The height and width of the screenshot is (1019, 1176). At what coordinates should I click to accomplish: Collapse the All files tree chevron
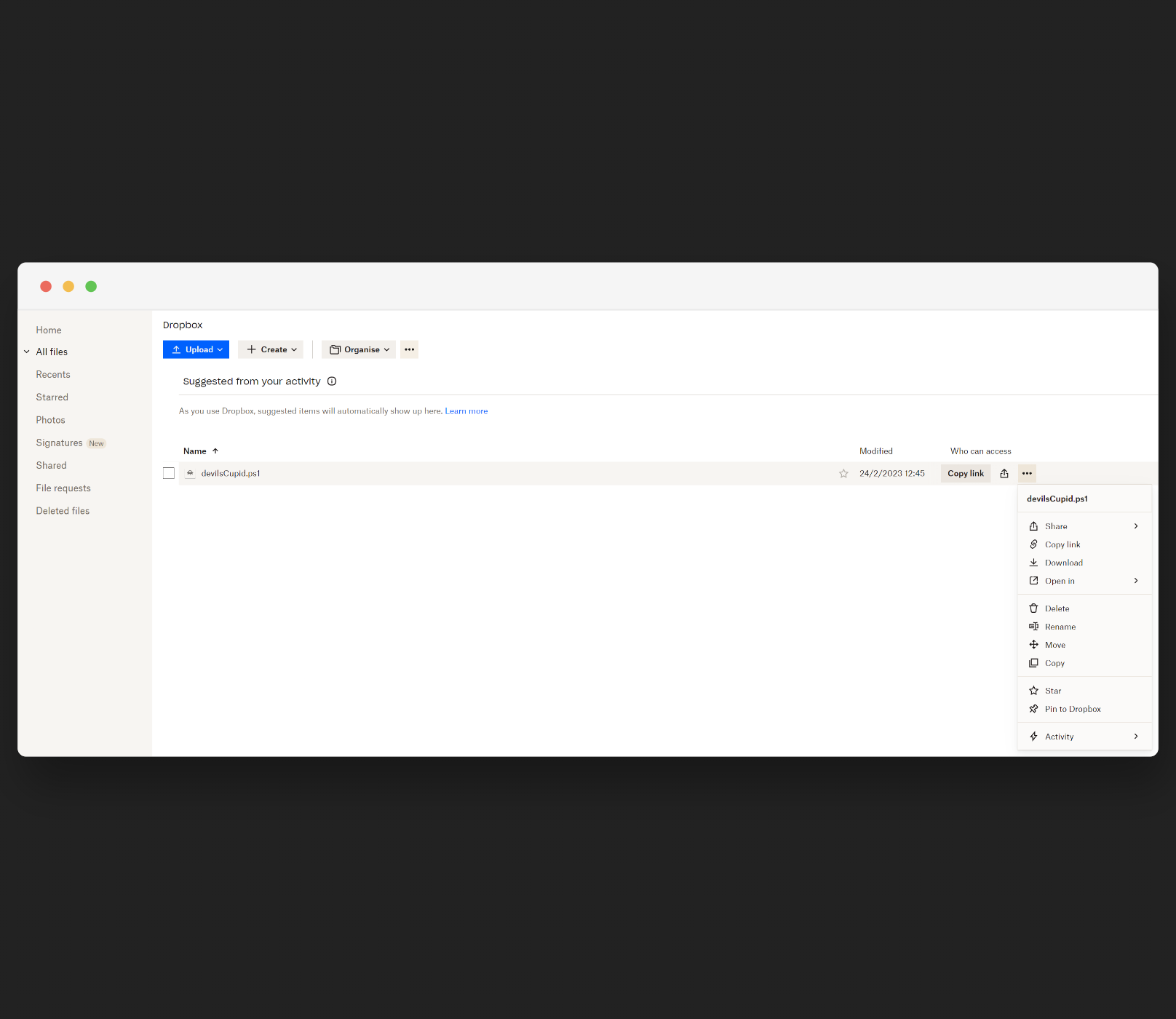[x=27, y=352]
